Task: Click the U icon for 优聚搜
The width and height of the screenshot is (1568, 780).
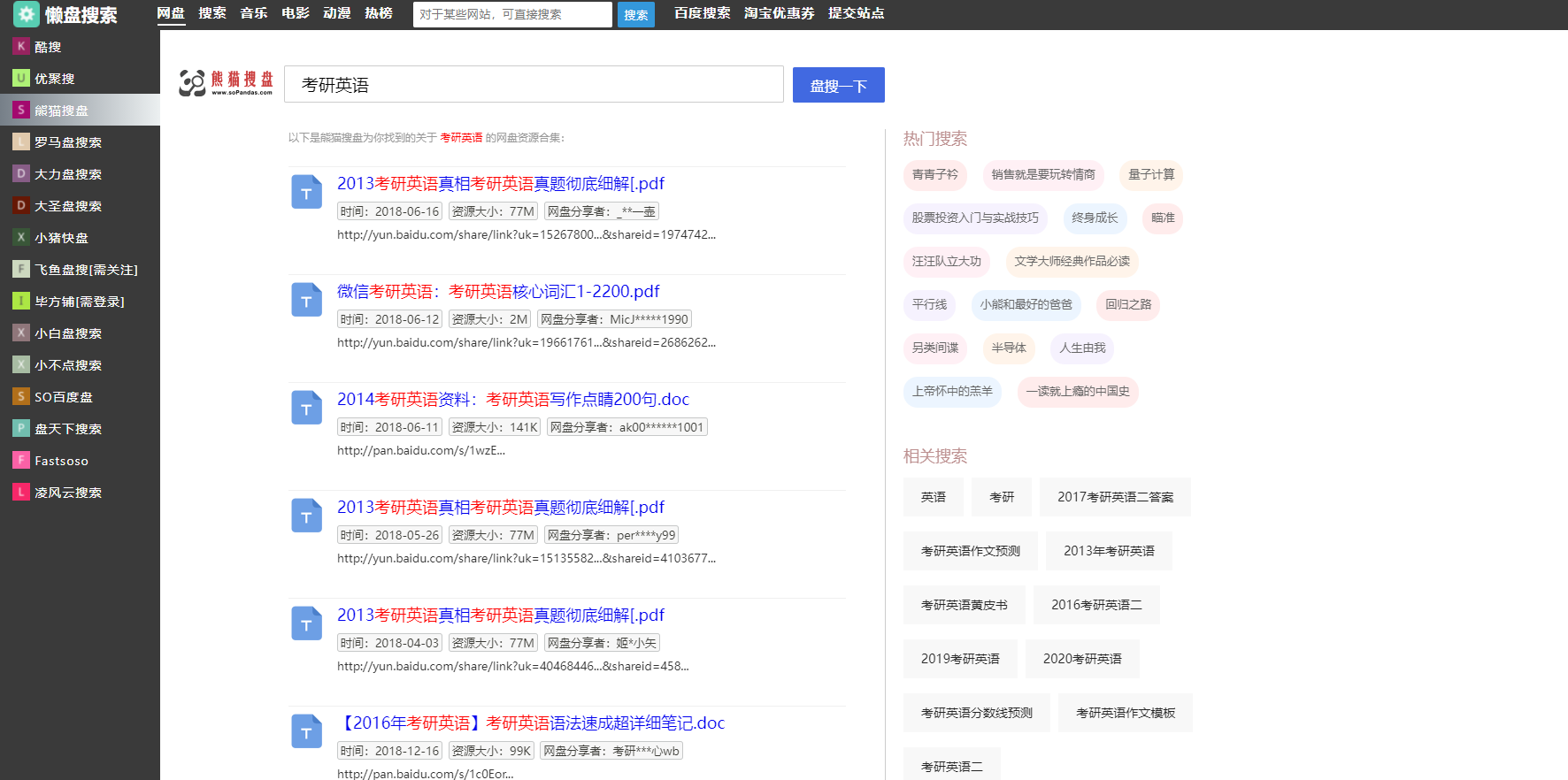Action: click(x=21, y=78)
